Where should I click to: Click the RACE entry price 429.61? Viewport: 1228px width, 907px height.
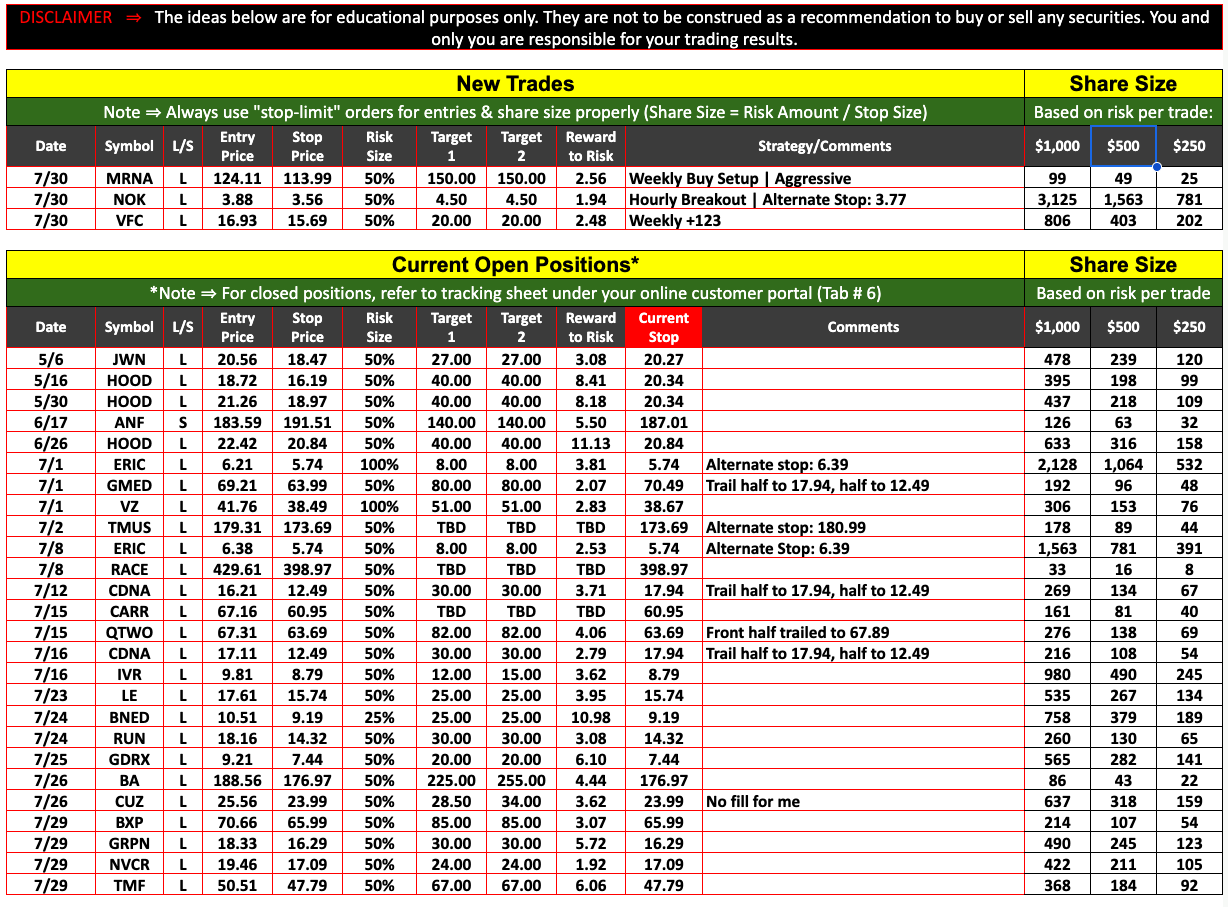pos(237,570)
